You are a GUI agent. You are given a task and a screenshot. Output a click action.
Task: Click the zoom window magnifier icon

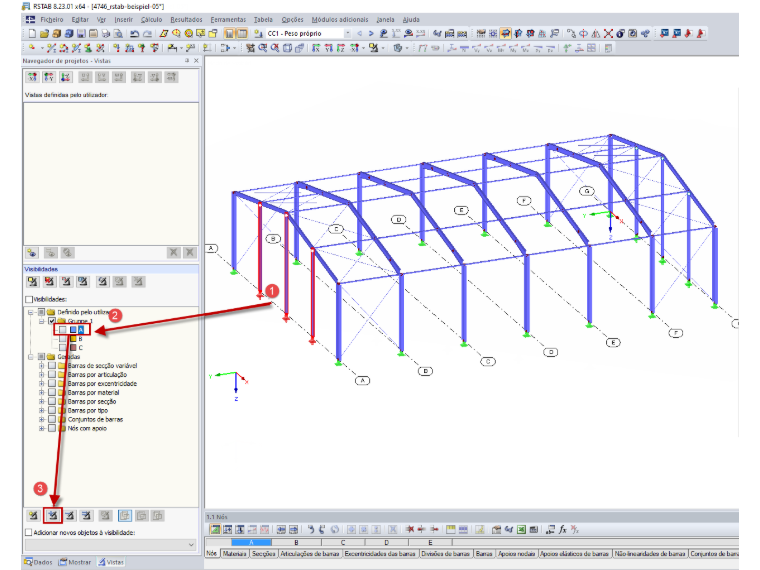coord(263,48)
